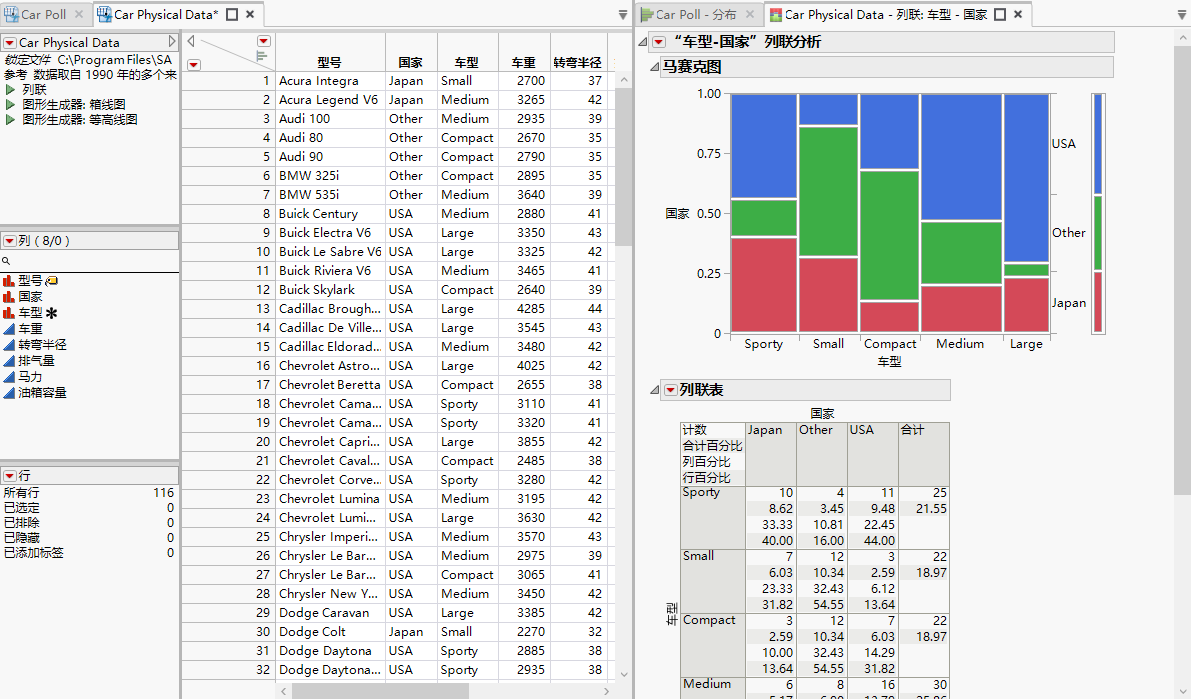Open the red triangle menu of Car Physical Data
The image size is (1191, 699).
click(9, 42)
